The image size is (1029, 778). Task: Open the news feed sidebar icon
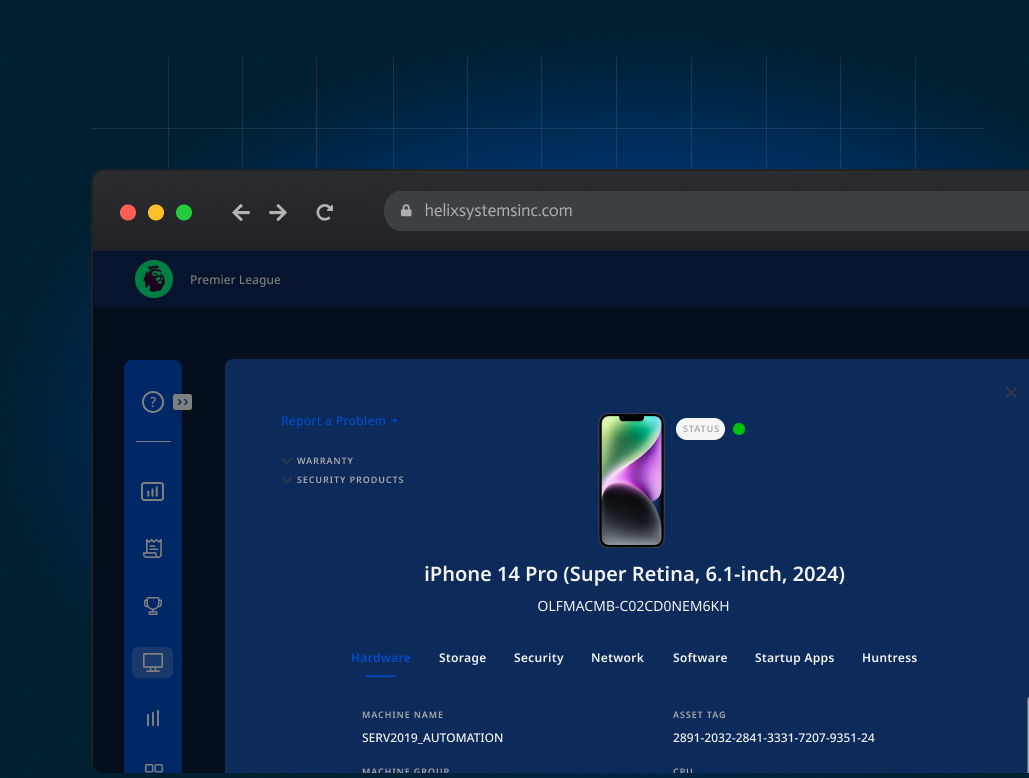pos(152,548)
